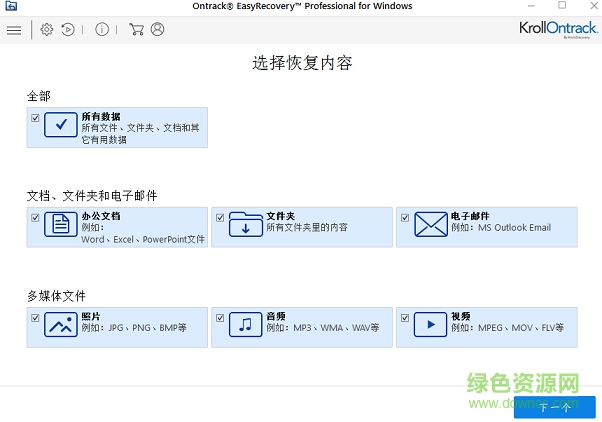
Task: Click the video play icon
Action: (431, 325)
